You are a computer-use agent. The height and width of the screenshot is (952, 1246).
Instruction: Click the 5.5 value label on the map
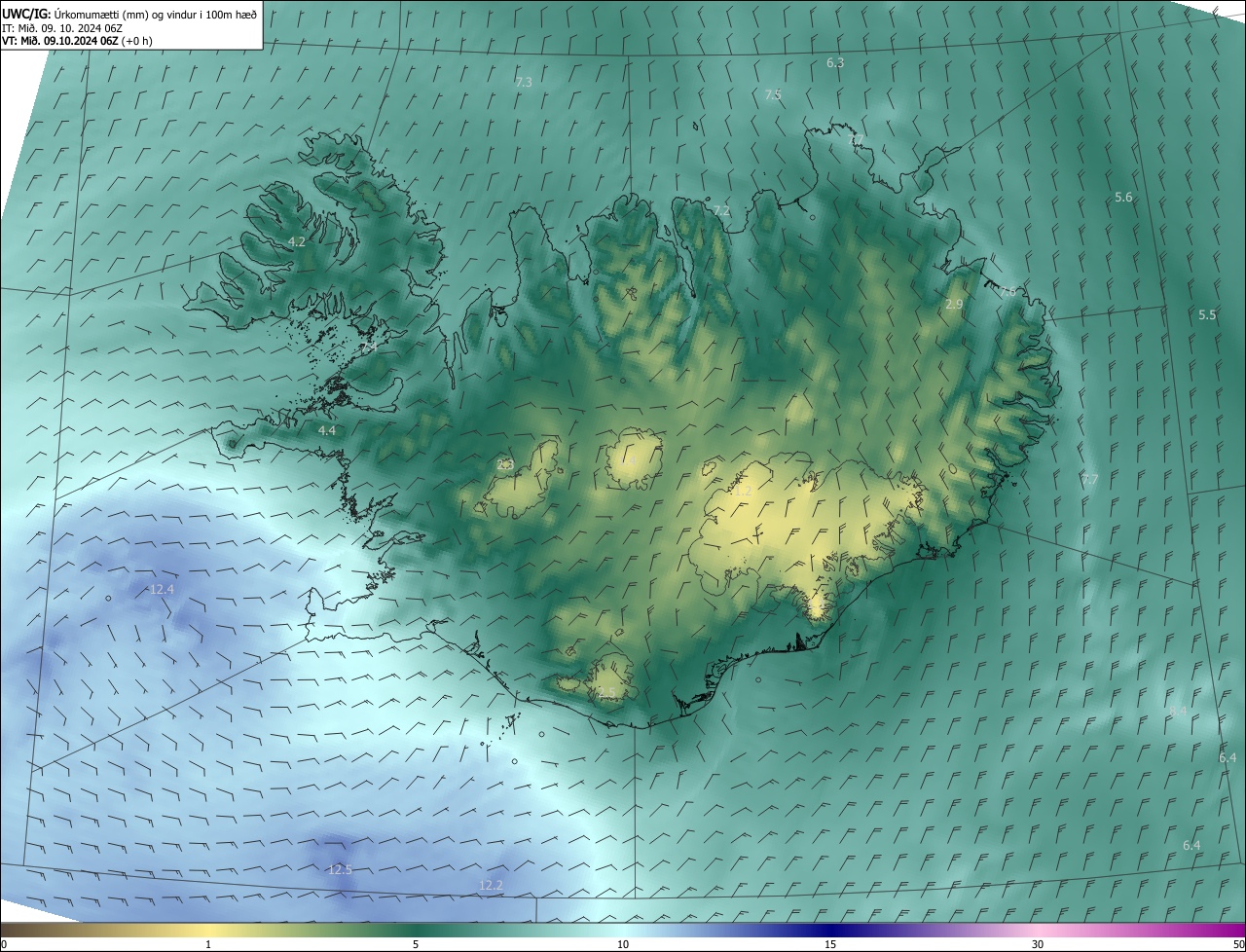pyautogui.click(x=1207, y=314)
